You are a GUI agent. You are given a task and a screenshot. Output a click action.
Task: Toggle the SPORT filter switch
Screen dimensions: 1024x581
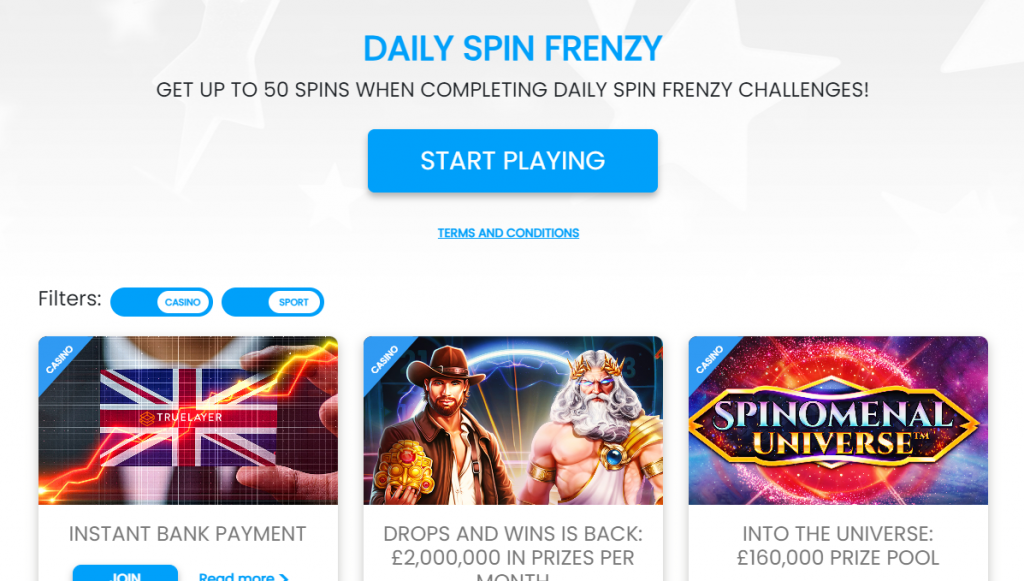(272, 302)
